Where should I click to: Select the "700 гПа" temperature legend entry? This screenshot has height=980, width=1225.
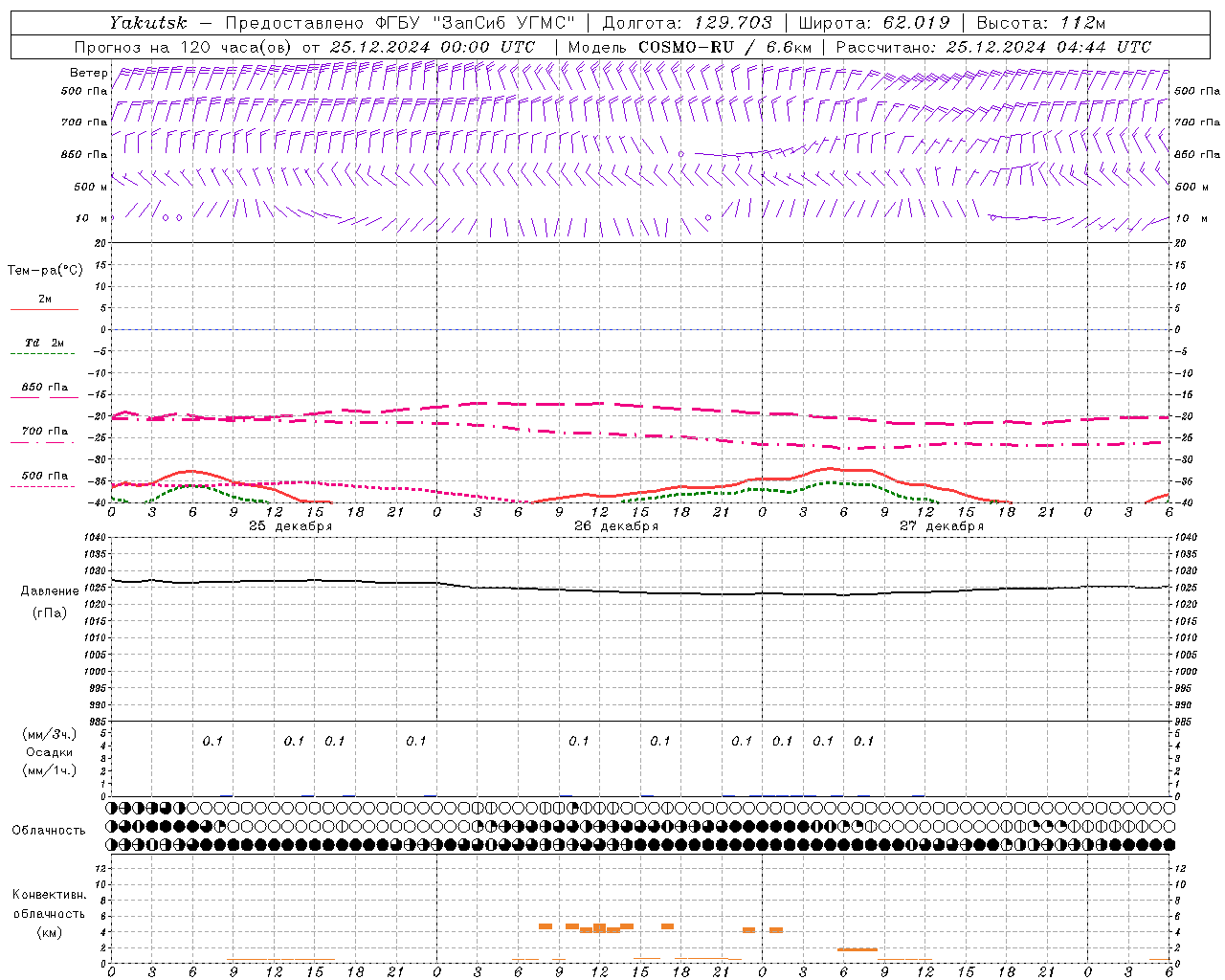pos(45,431)
